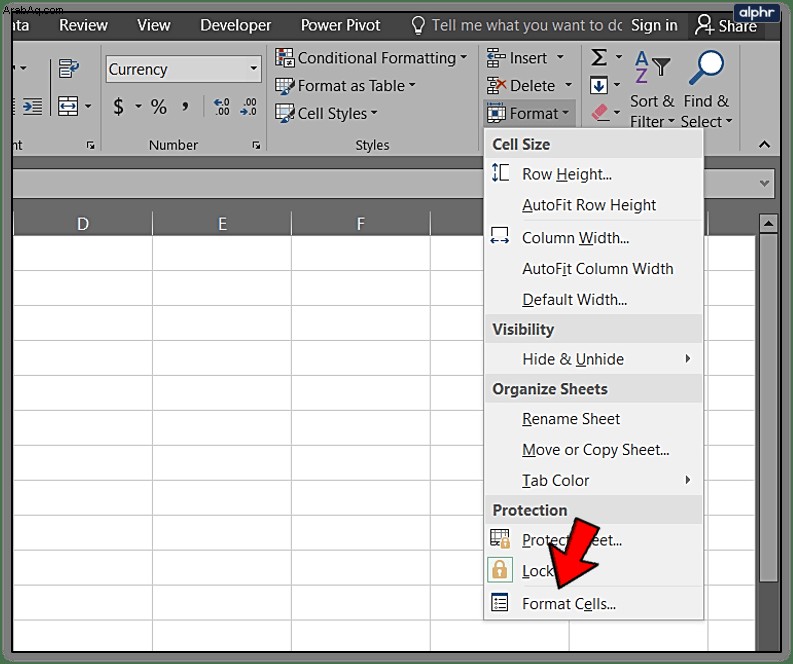Open Alignment settings dialog launcher

pos(90,146)
